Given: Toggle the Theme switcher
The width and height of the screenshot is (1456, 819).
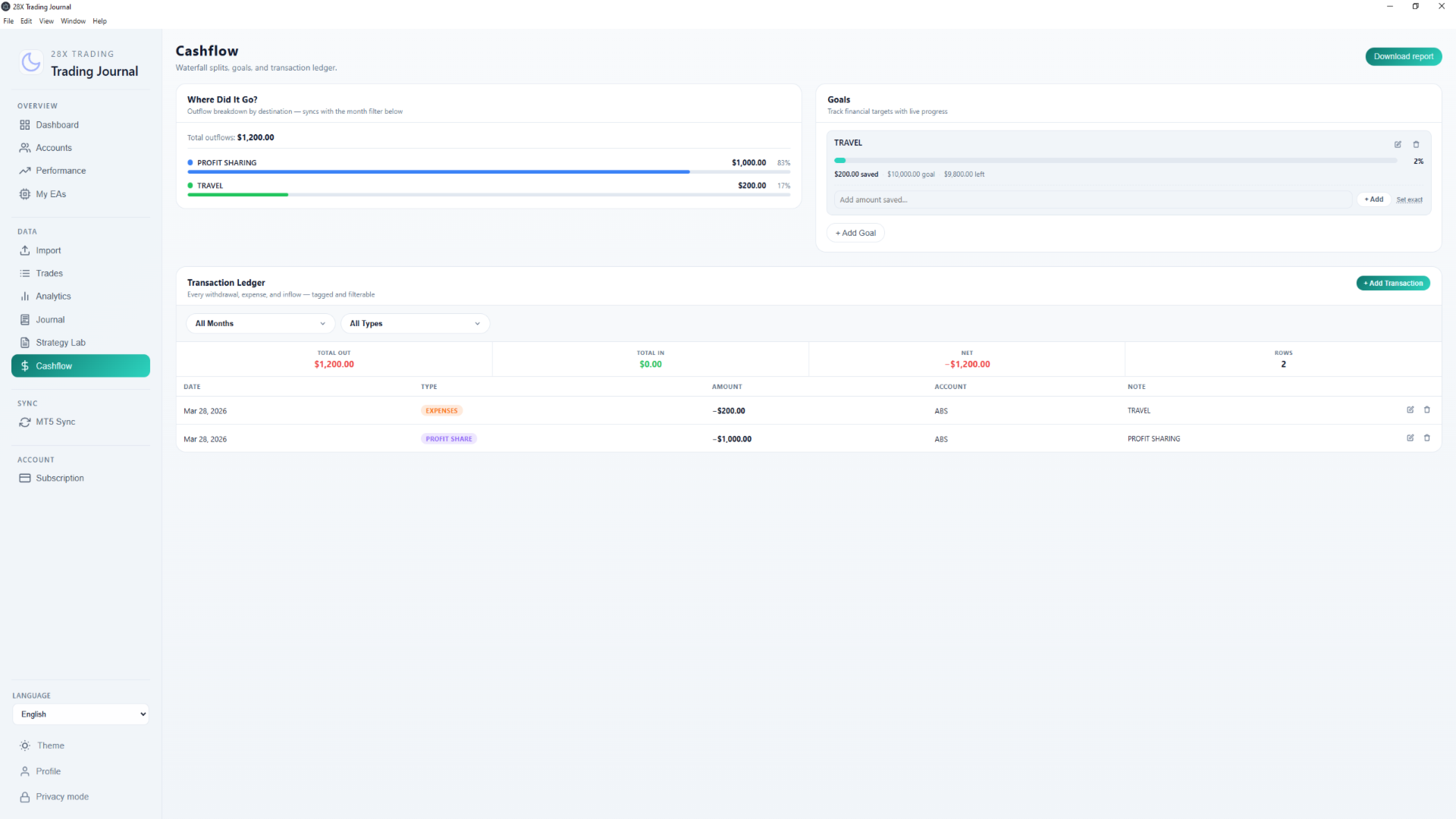Looking at the screenshot, I should (x=50, y=745).
